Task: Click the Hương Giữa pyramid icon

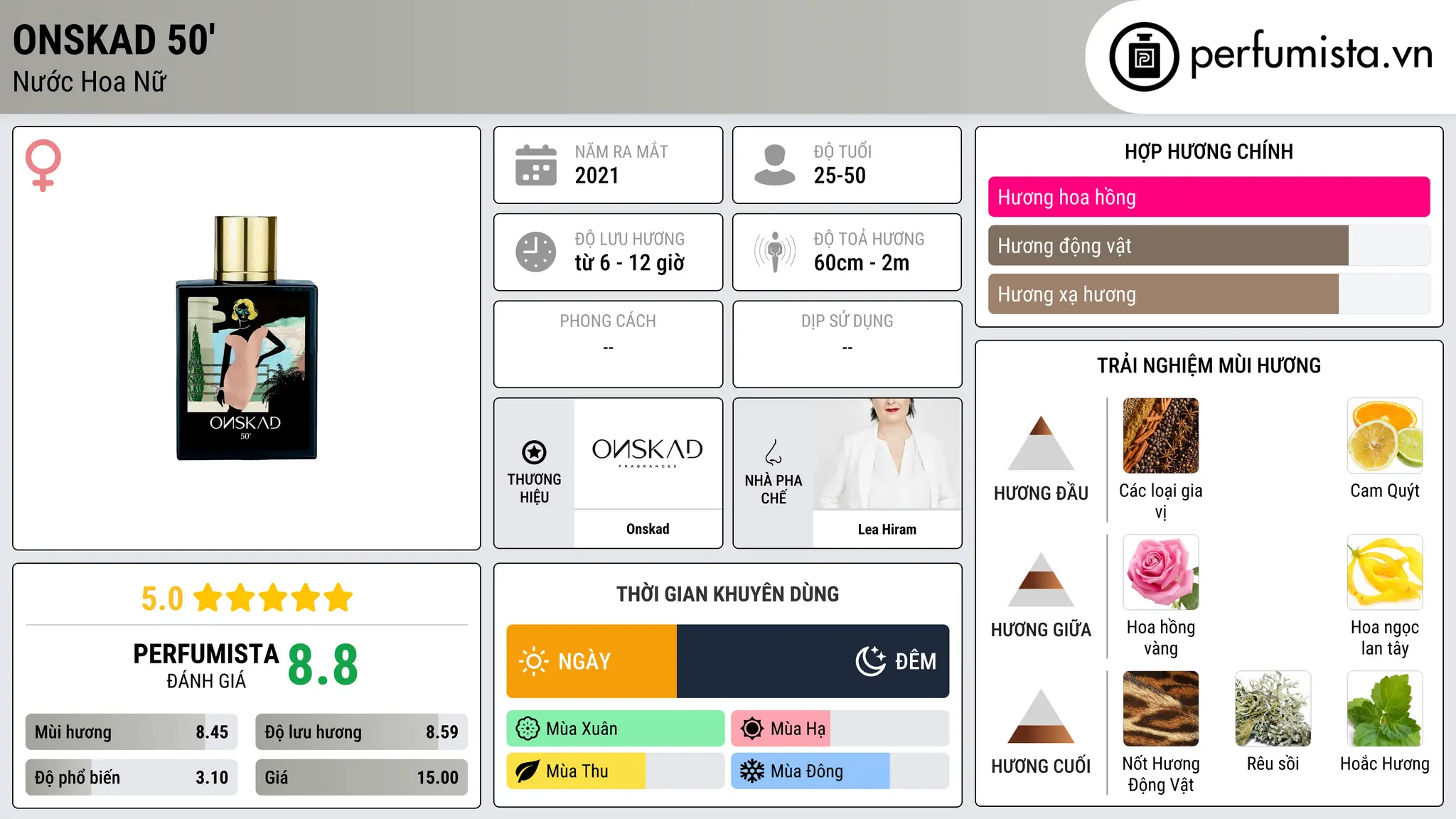Action: (x=1041, y=579)
